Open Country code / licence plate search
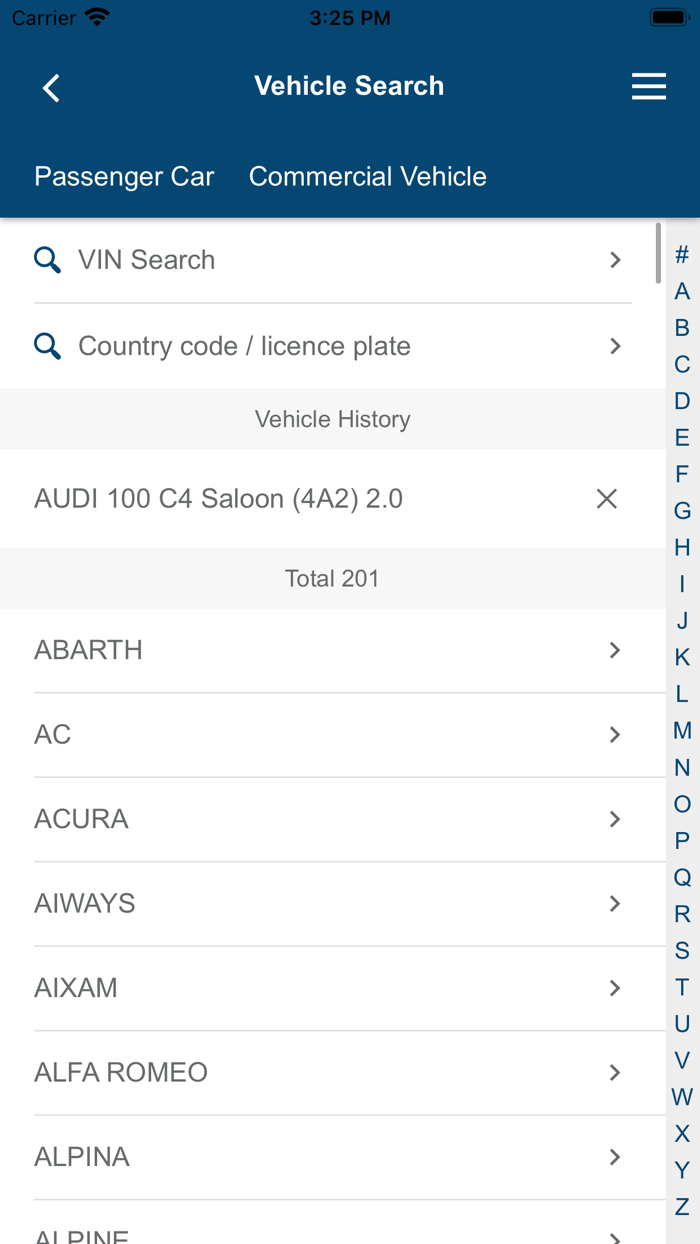The image size is (700, 1244). coord(244,346)
